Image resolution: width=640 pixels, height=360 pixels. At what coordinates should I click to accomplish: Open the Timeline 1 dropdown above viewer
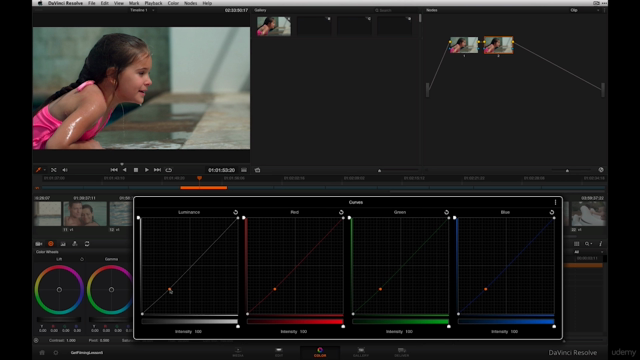pyautogui.click(x=142, y=10)
